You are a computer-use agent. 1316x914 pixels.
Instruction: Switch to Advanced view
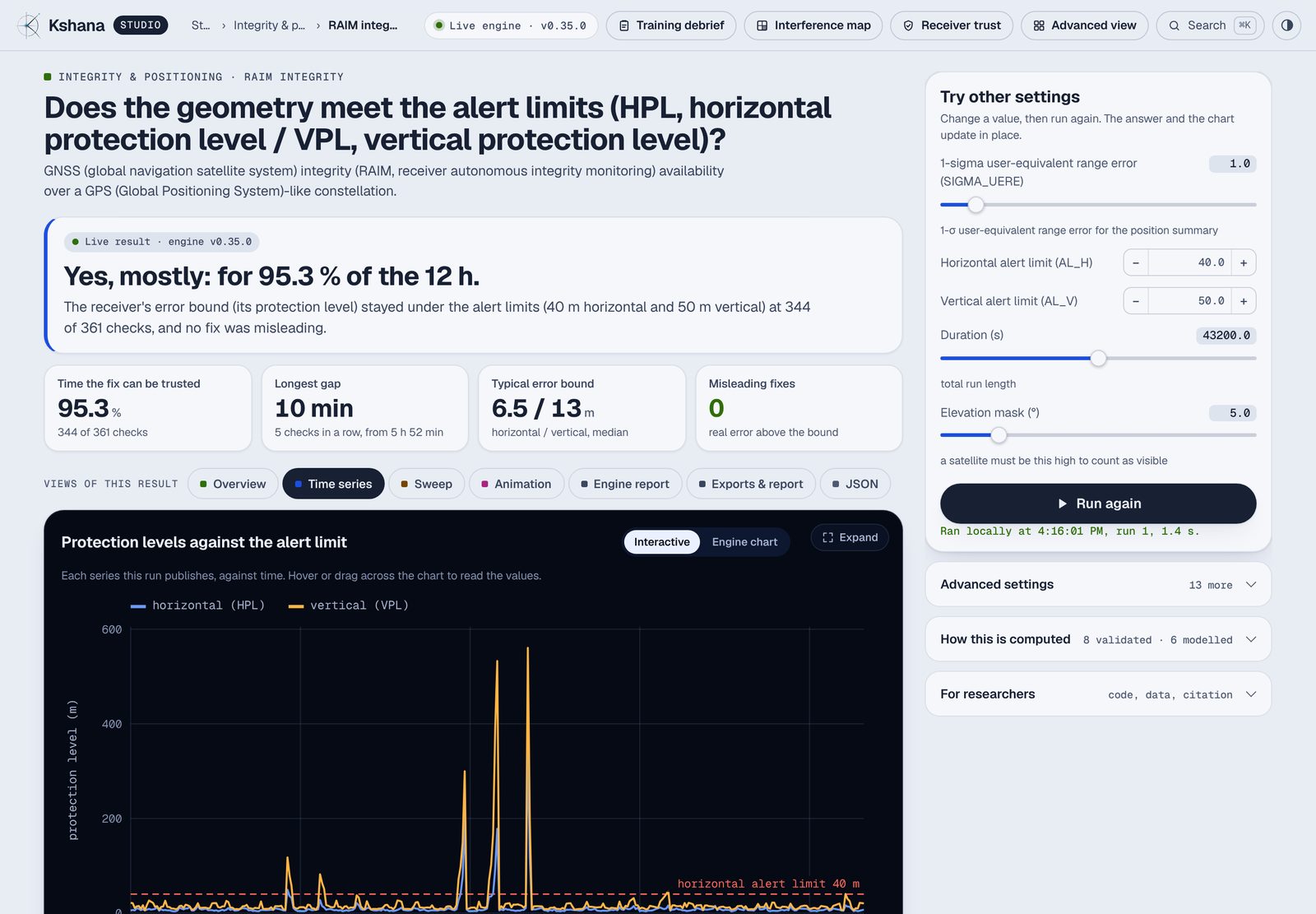(x=1085, y=26)
